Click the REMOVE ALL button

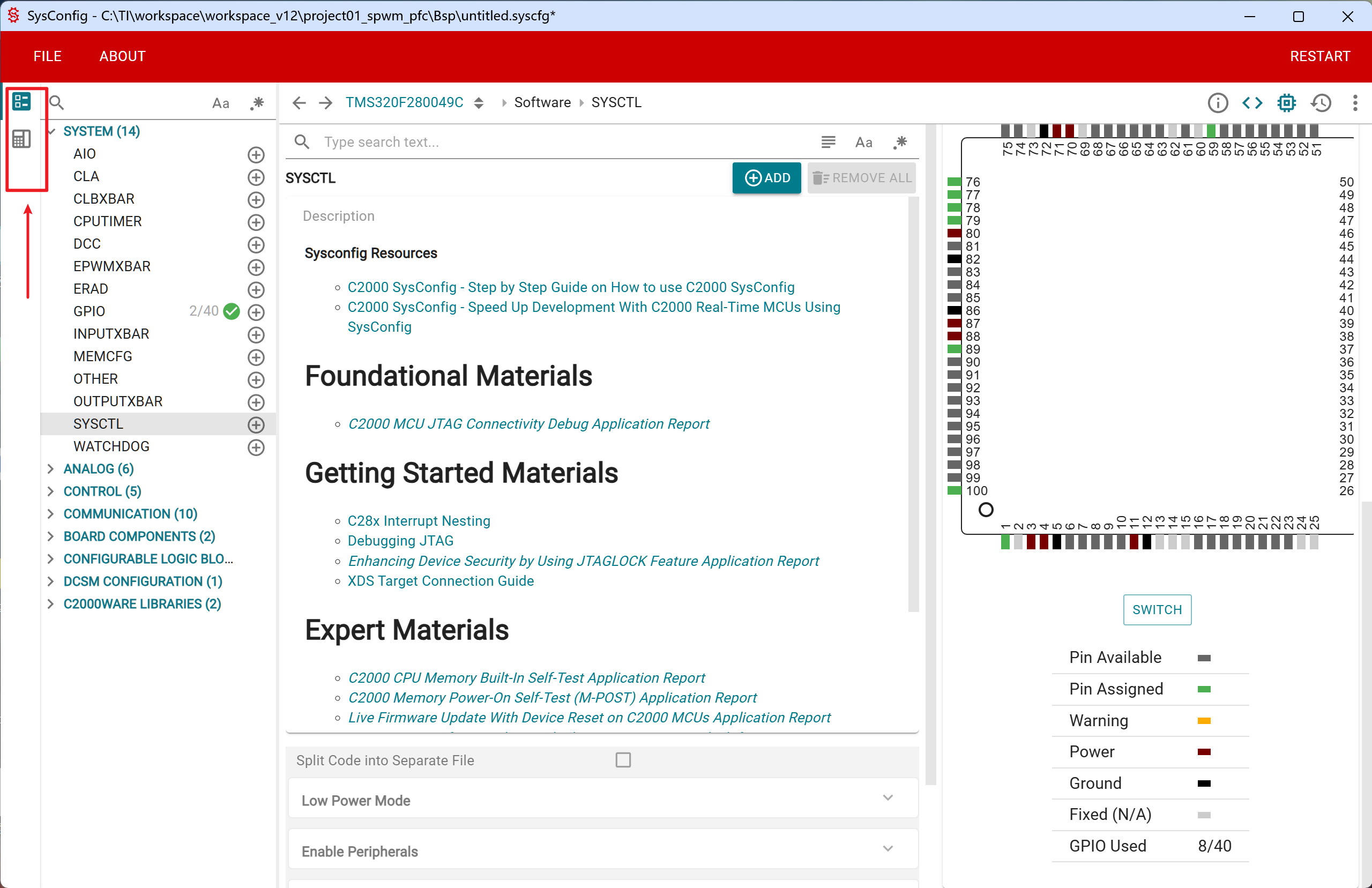[x=861, y=177]
